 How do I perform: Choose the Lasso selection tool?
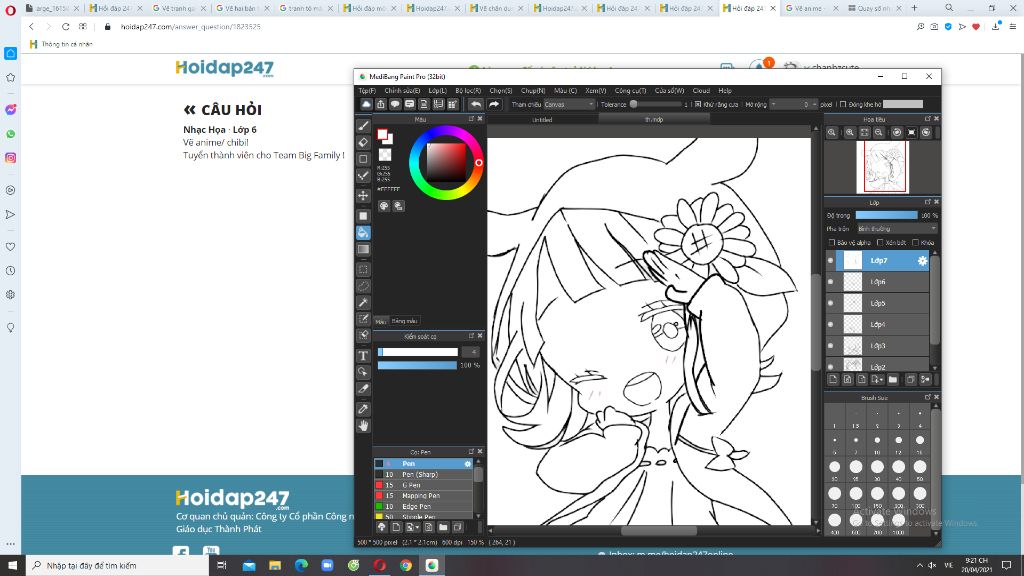point(364,286)
